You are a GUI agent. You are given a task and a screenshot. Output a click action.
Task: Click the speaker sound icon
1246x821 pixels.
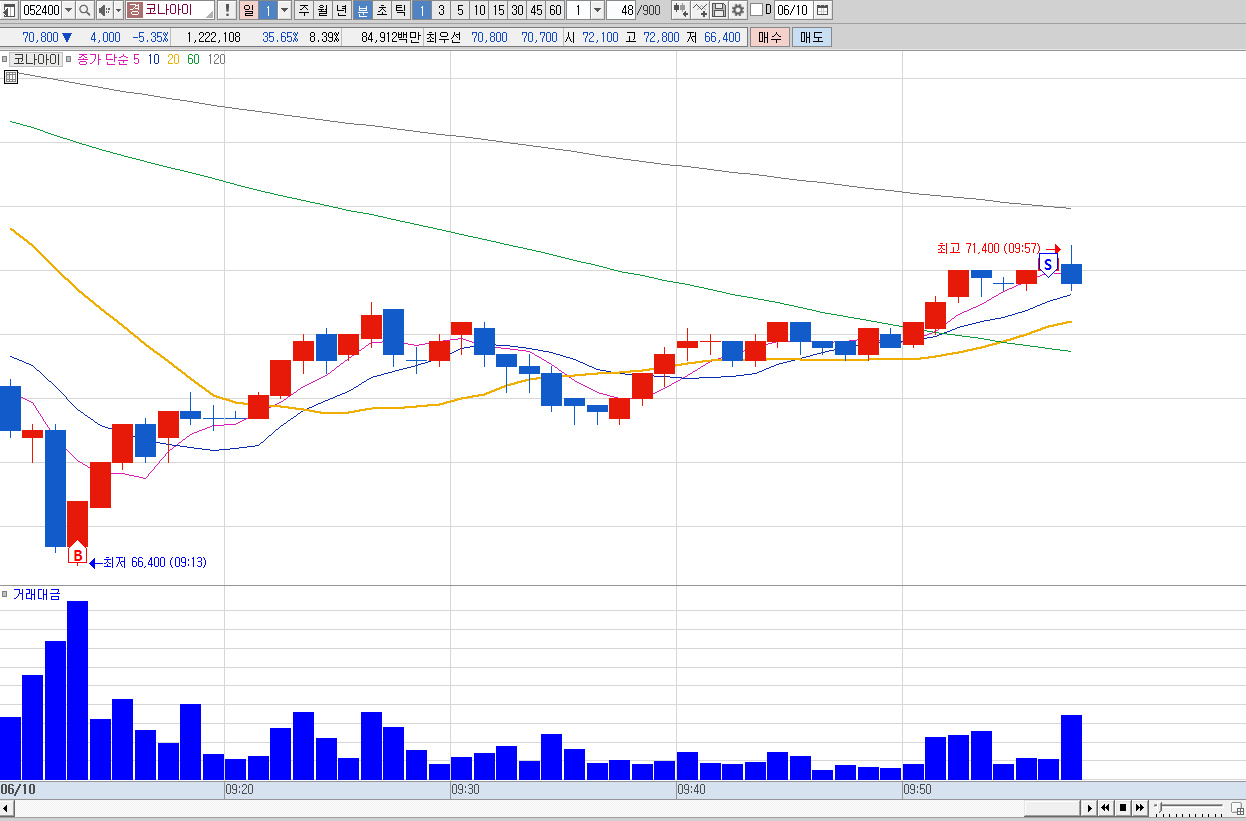coord(105,10)
